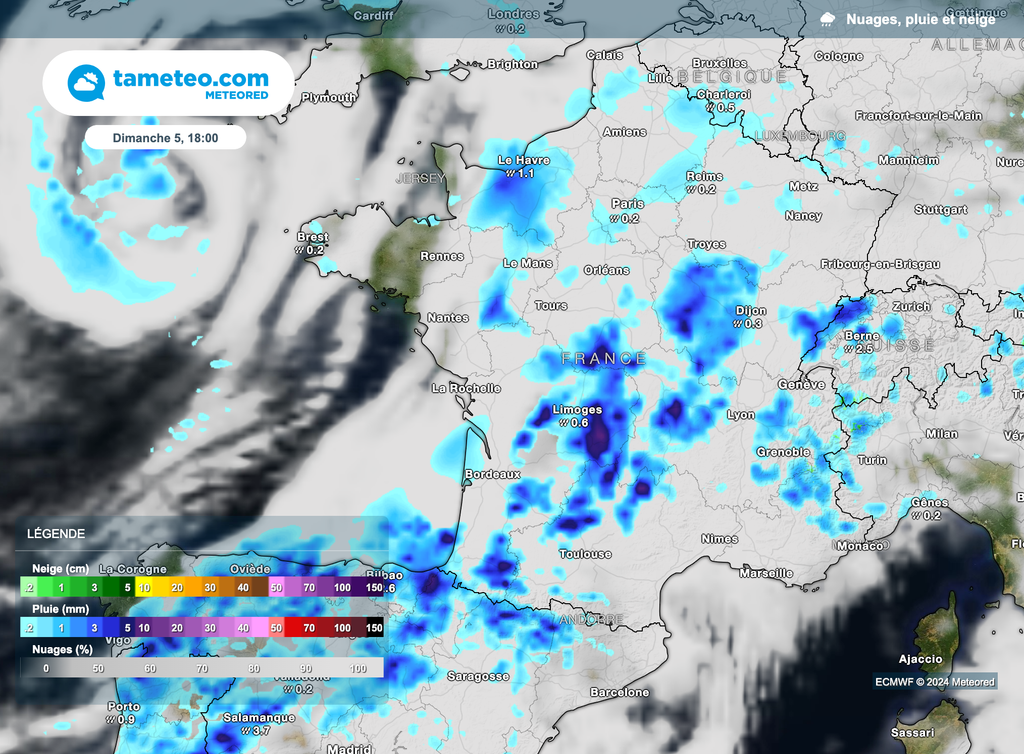Expand the LÉGENDE panel header
Image resolution: width=1024 pixels, height=754 pixels.
pos(55,533)
